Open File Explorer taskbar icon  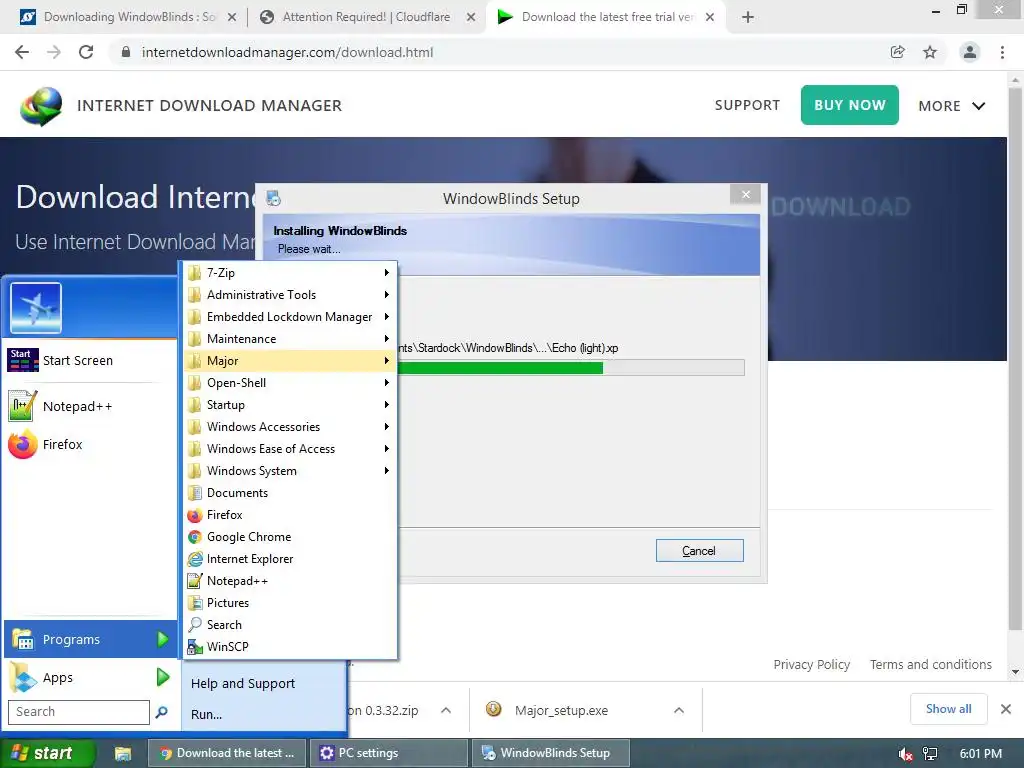123,754
